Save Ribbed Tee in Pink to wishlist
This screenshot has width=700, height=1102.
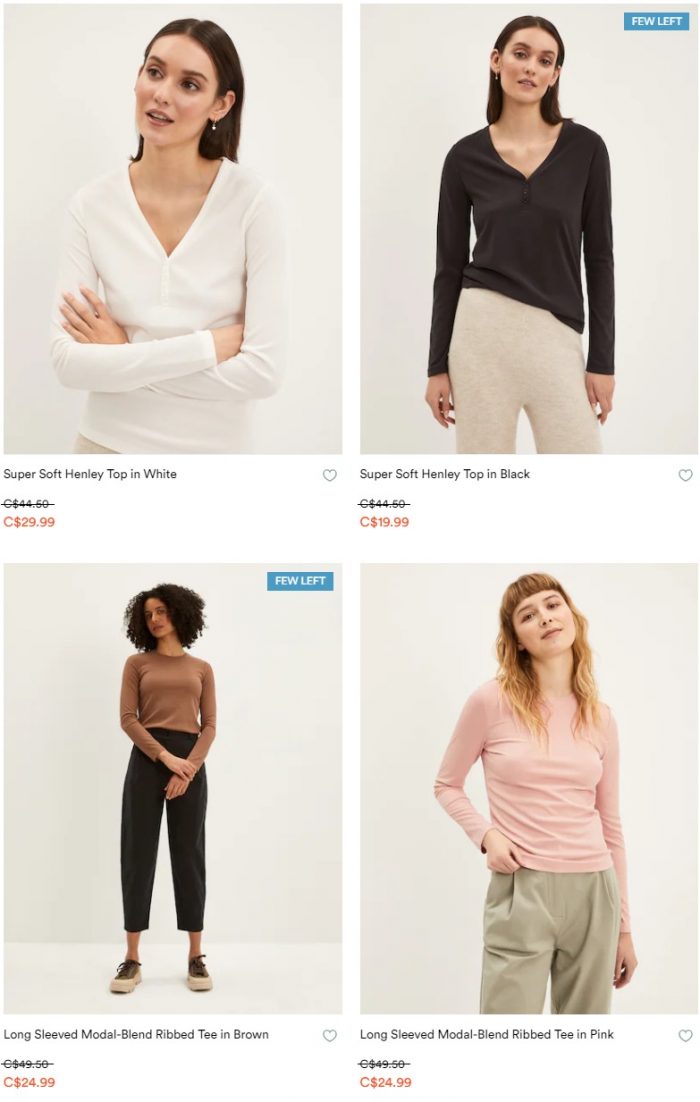[685, 1035]
